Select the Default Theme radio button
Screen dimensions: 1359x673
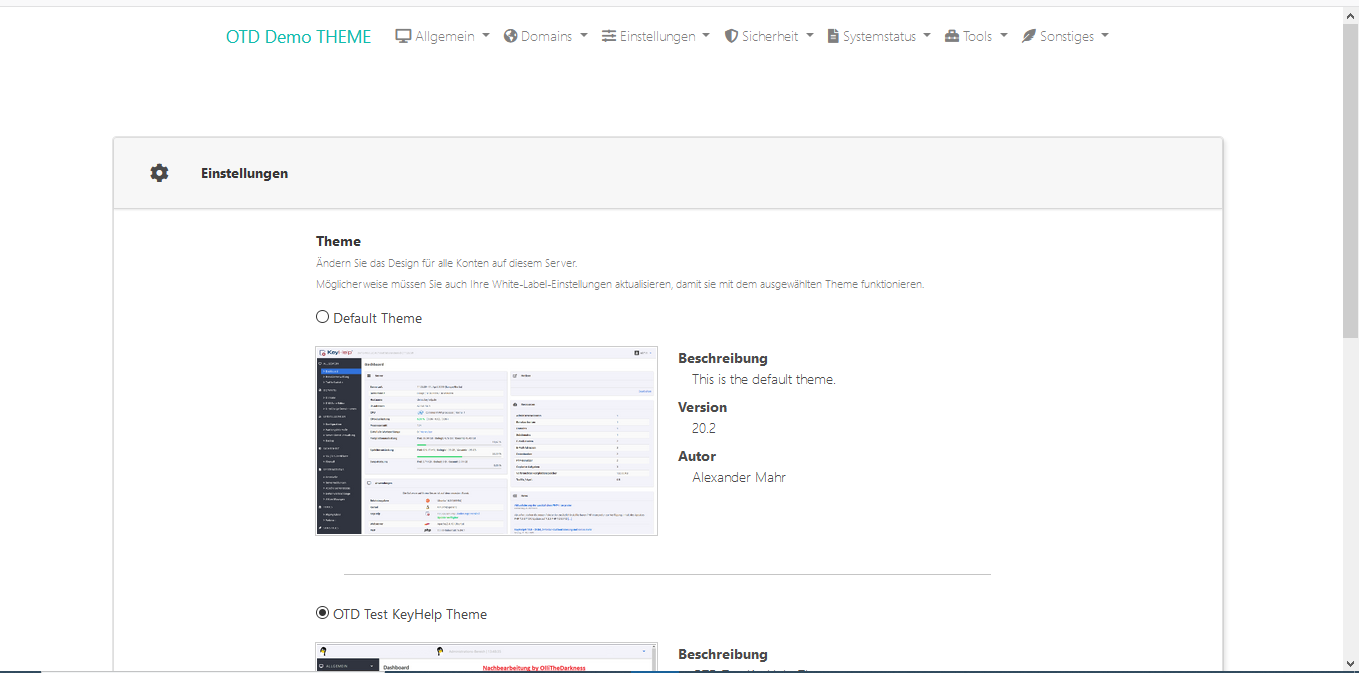coord(322,317)
